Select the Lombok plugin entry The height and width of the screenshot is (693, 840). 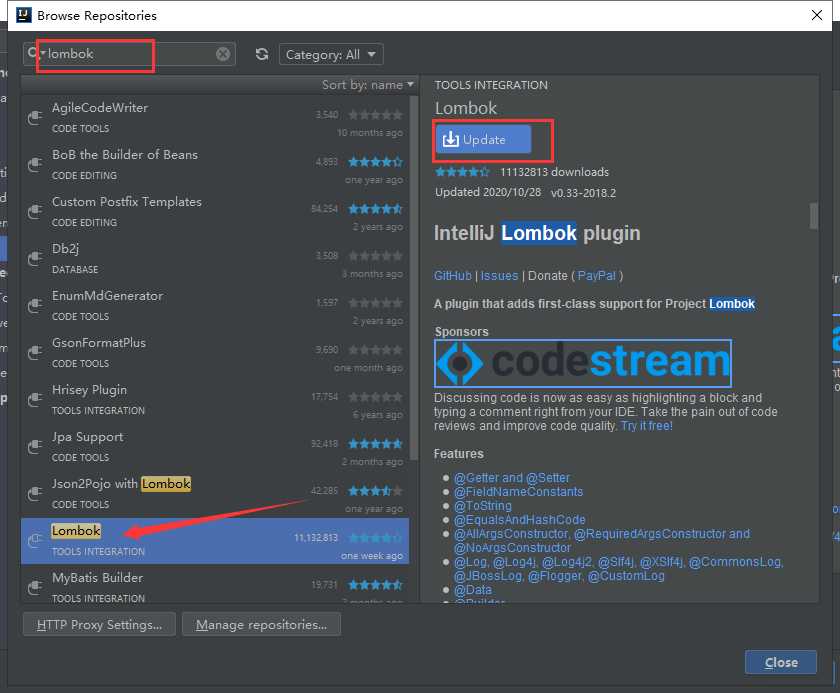pos(215,541)
